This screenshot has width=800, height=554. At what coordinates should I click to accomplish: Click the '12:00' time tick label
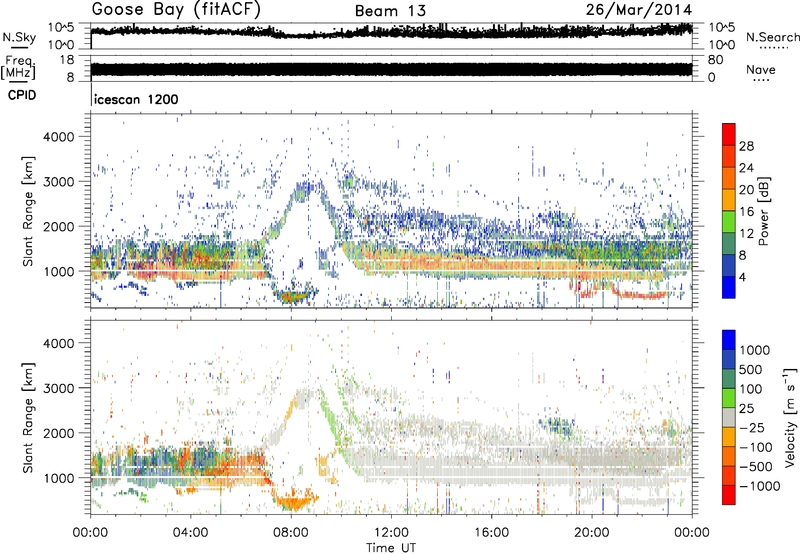tap(391, 533)
